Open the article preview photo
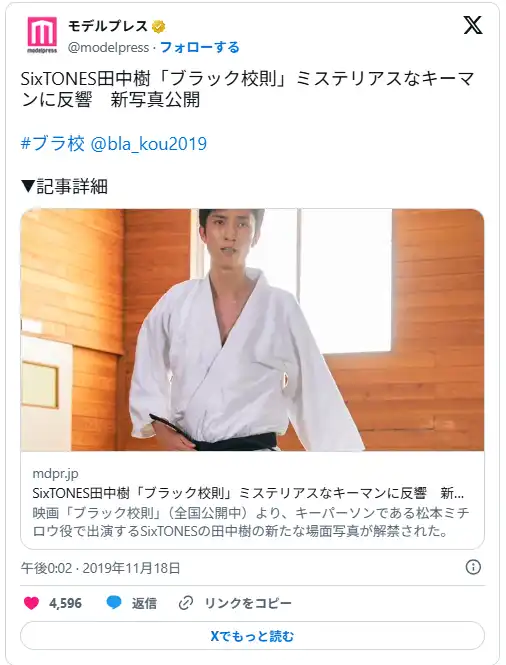 point(252,330)
